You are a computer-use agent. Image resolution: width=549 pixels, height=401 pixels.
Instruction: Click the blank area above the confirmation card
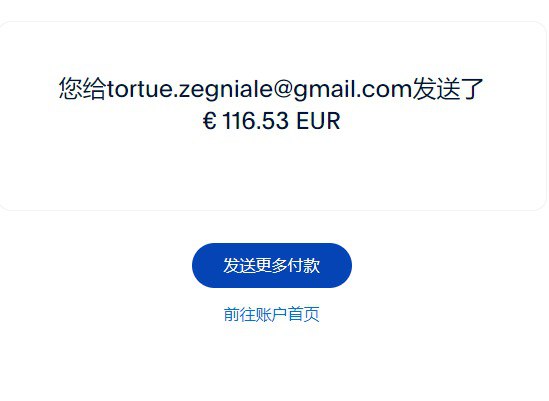tap(272, 10)
